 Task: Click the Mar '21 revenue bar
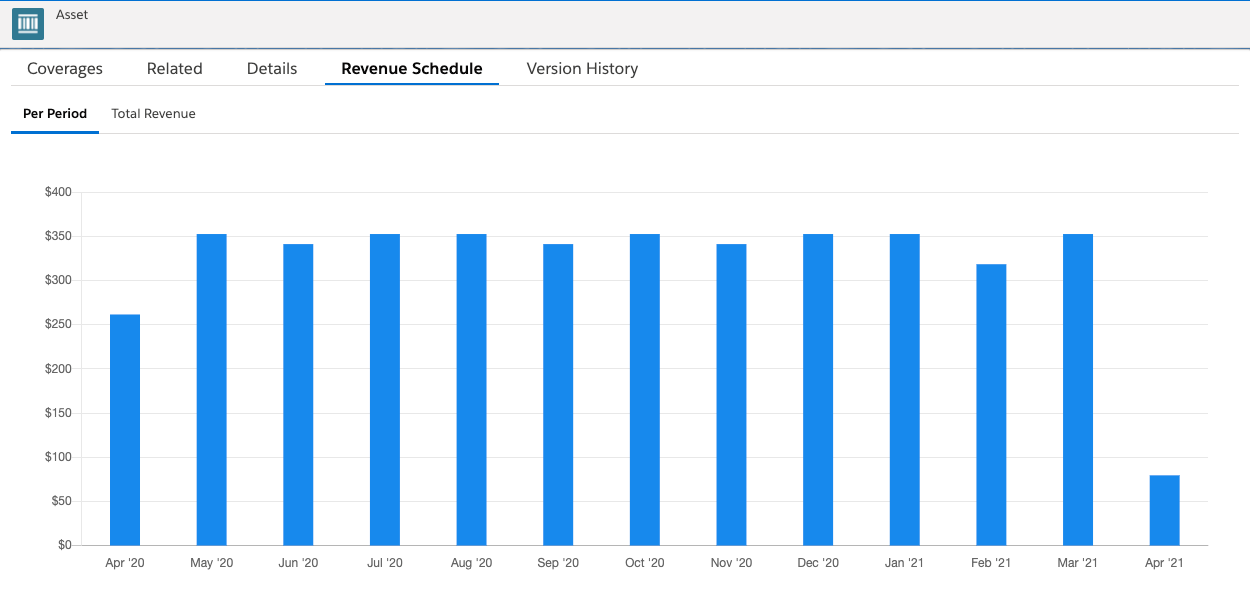(1078, 390)
